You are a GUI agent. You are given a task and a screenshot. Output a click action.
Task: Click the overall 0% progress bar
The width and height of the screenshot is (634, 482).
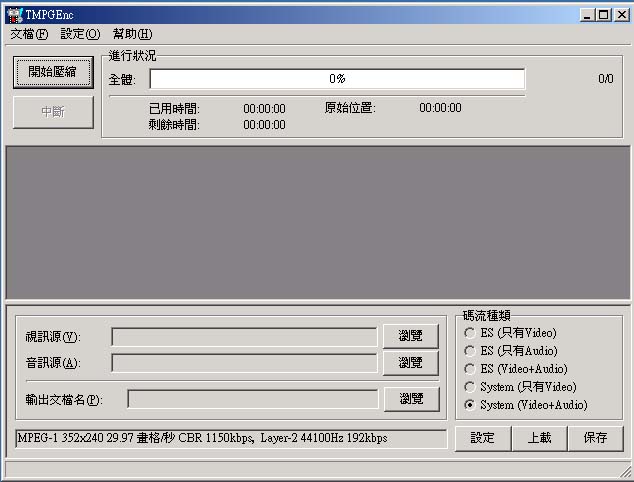point(337,79)
